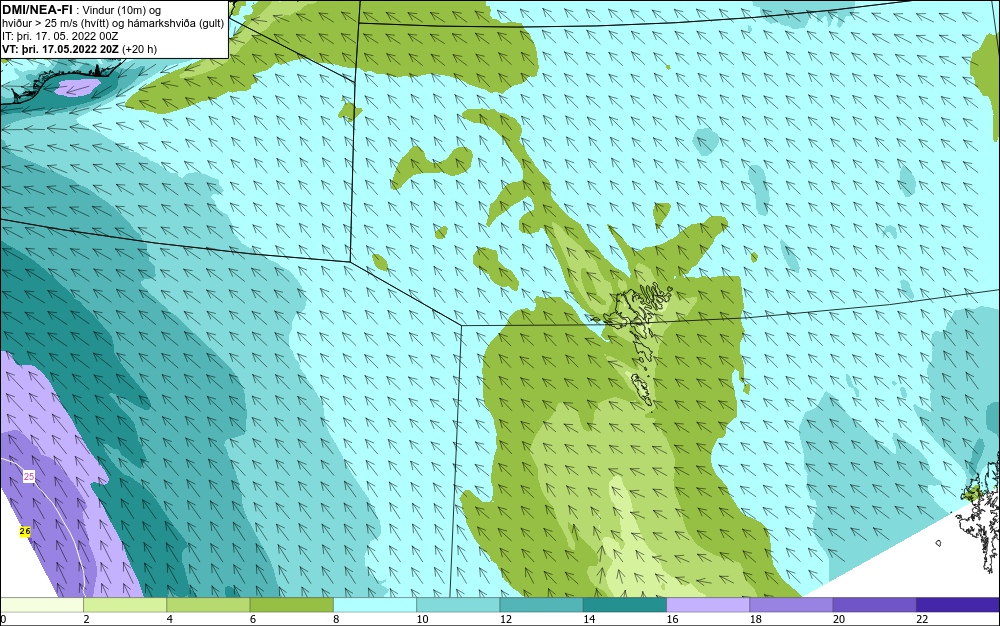Click the 20–22 m/s violet legend swatch
Viewport: 1000px width, 626px height.
874,605
